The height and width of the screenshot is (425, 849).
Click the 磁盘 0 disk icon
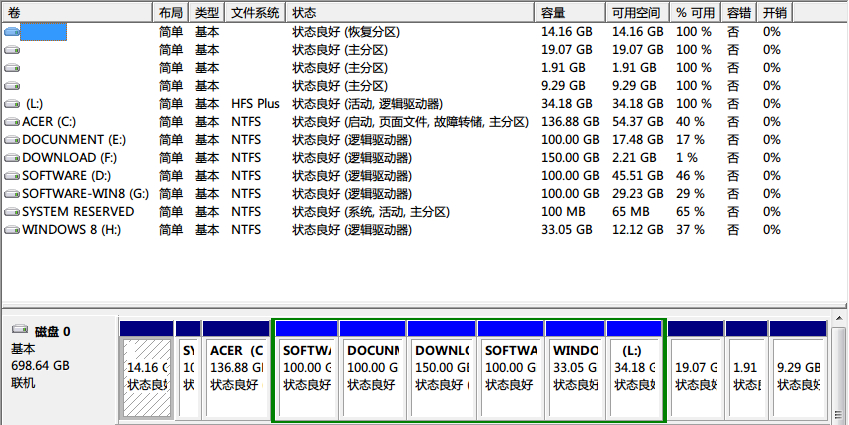pos(20,329)
